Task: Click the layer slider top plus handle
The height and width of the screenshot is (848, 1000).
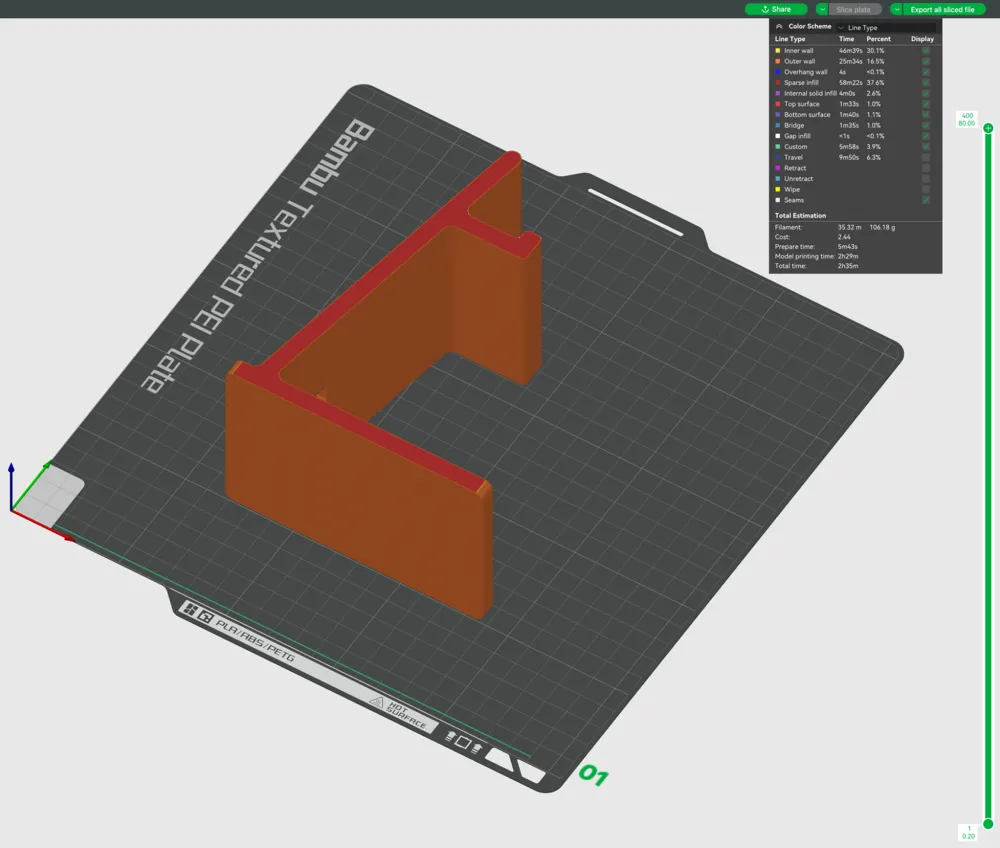Action: coord(988,128)
